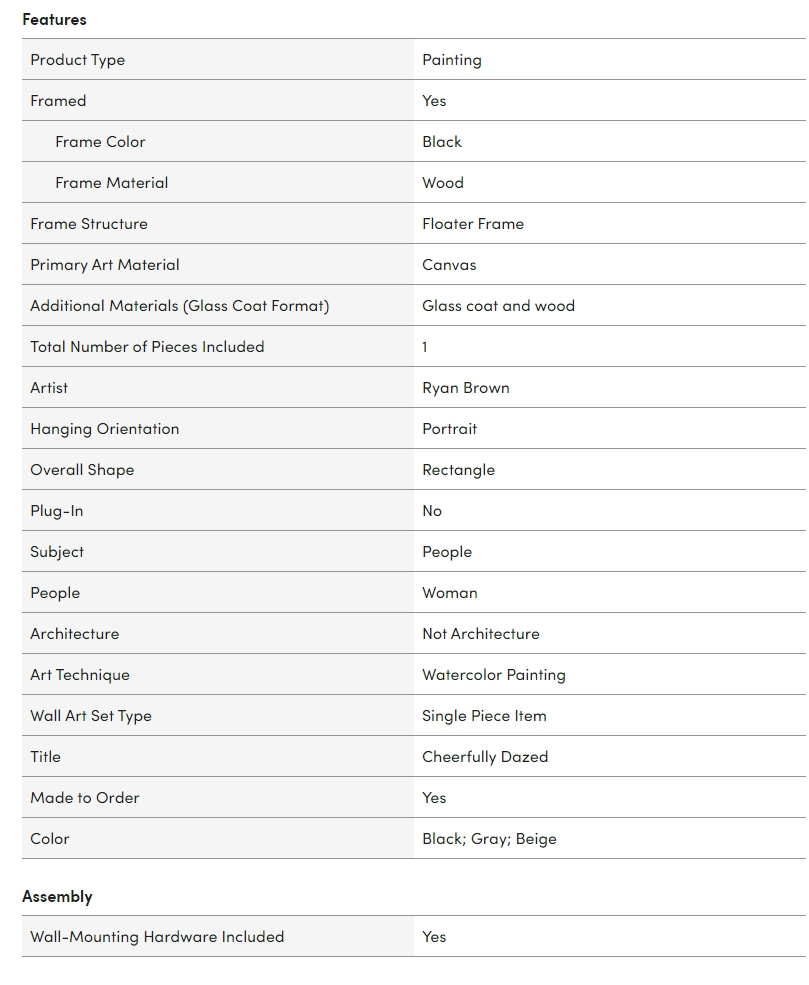Click the Wall-Mounting Hardware Included label
809x985 pixels.
tap(157, 937)
